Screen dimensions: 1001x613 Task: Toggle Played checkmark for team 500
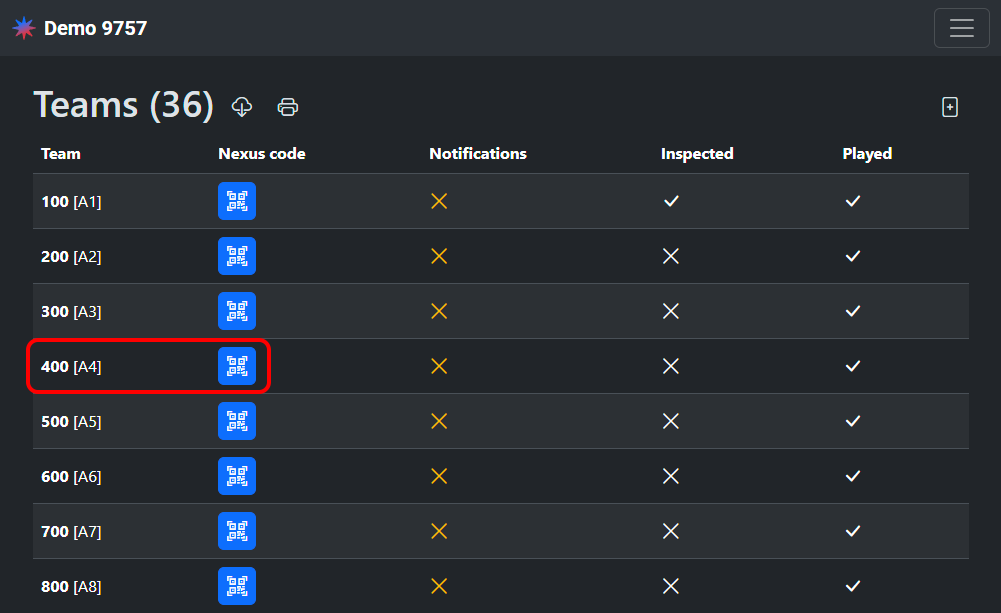pos(853,421)
